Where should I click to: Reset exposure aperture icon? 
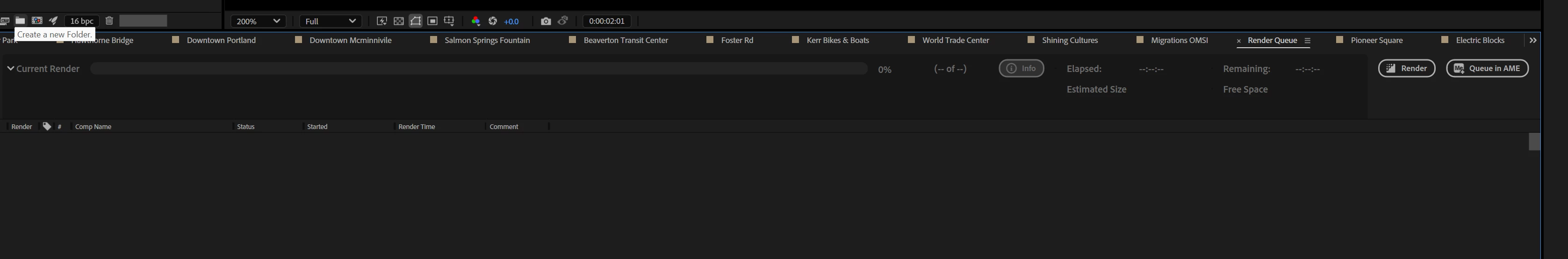point(492,21)
